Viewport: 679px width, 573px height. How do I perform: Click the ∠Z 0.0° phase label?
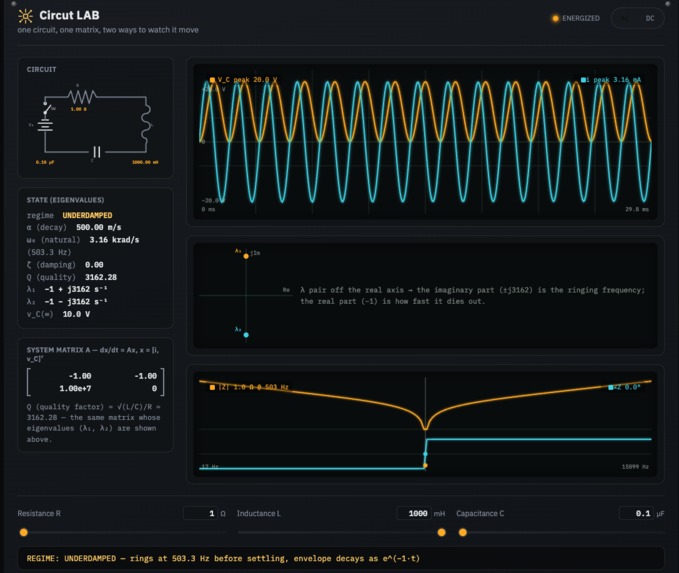click(x=627, y=387)
